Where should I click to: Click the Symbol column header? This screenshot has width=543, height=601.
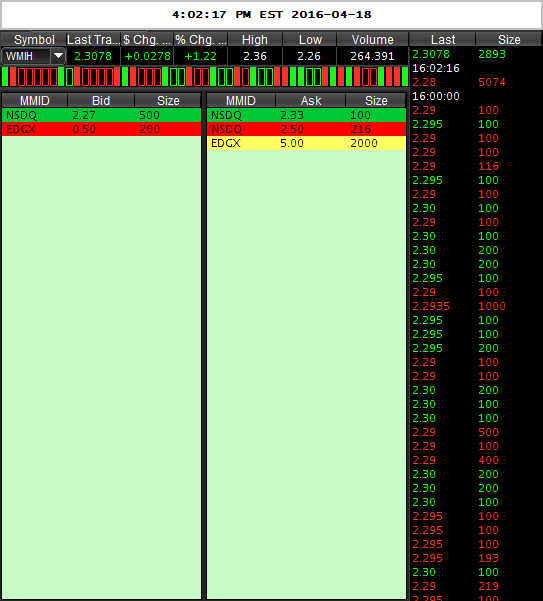click(34, 39)
